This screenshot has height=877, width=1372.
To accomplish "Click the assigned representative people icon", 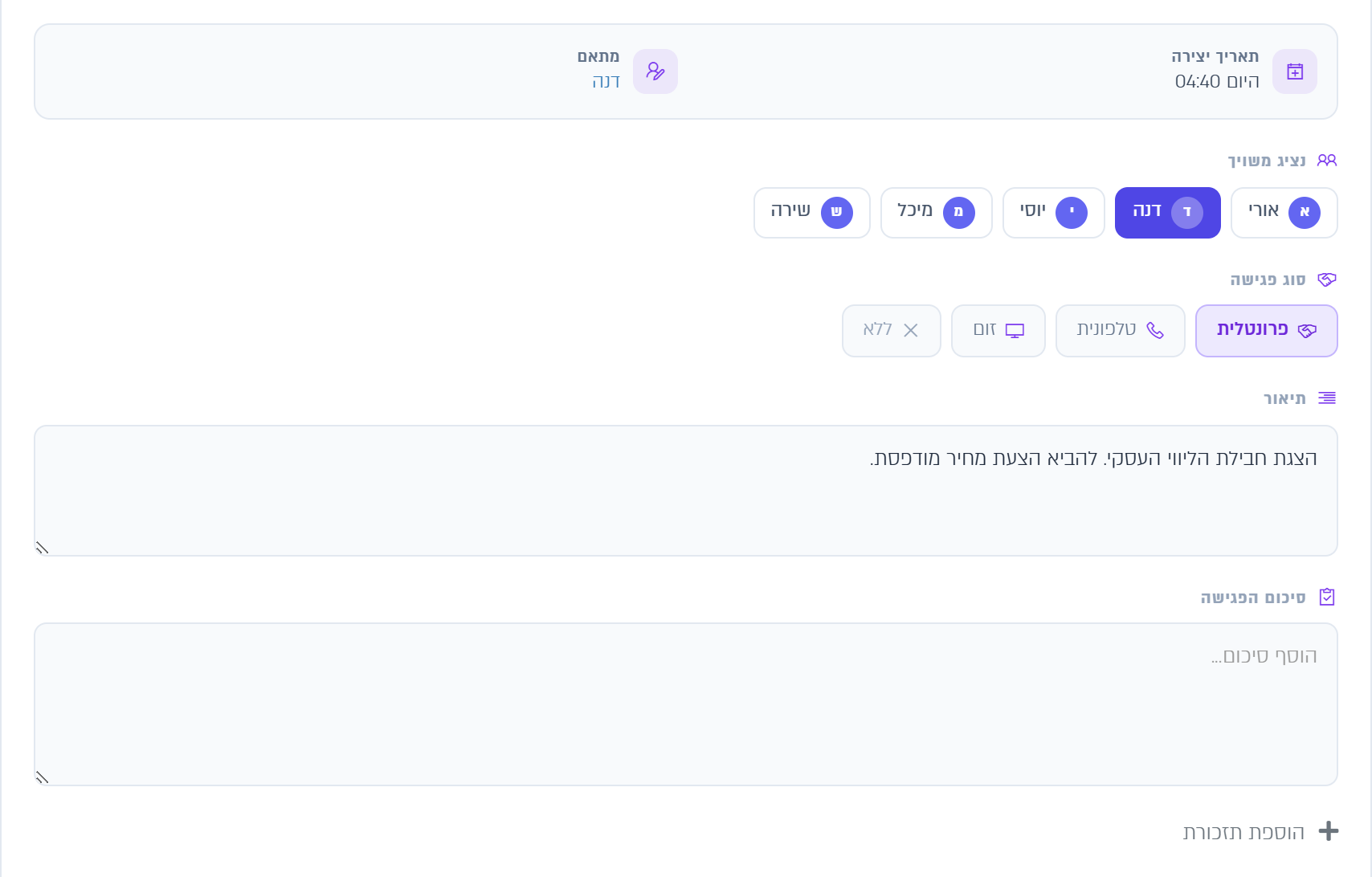I will 1327,161.
